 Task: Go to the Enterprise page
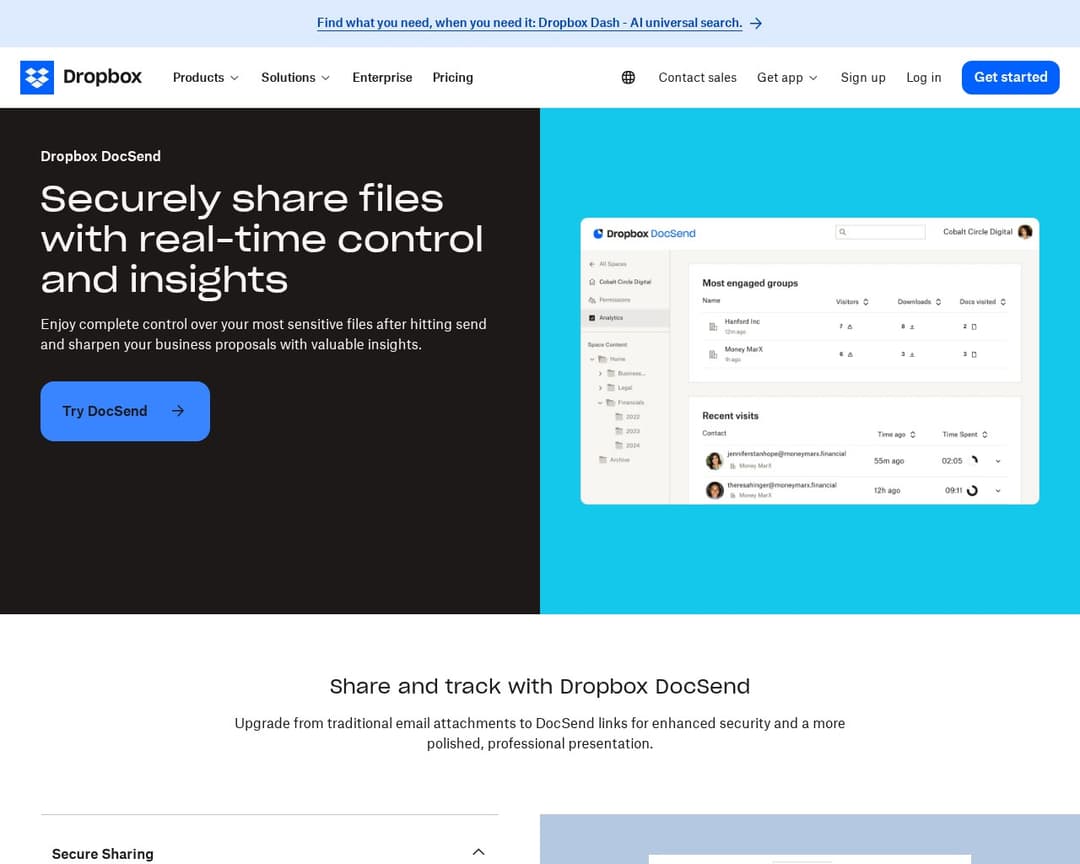coord(382,77)
